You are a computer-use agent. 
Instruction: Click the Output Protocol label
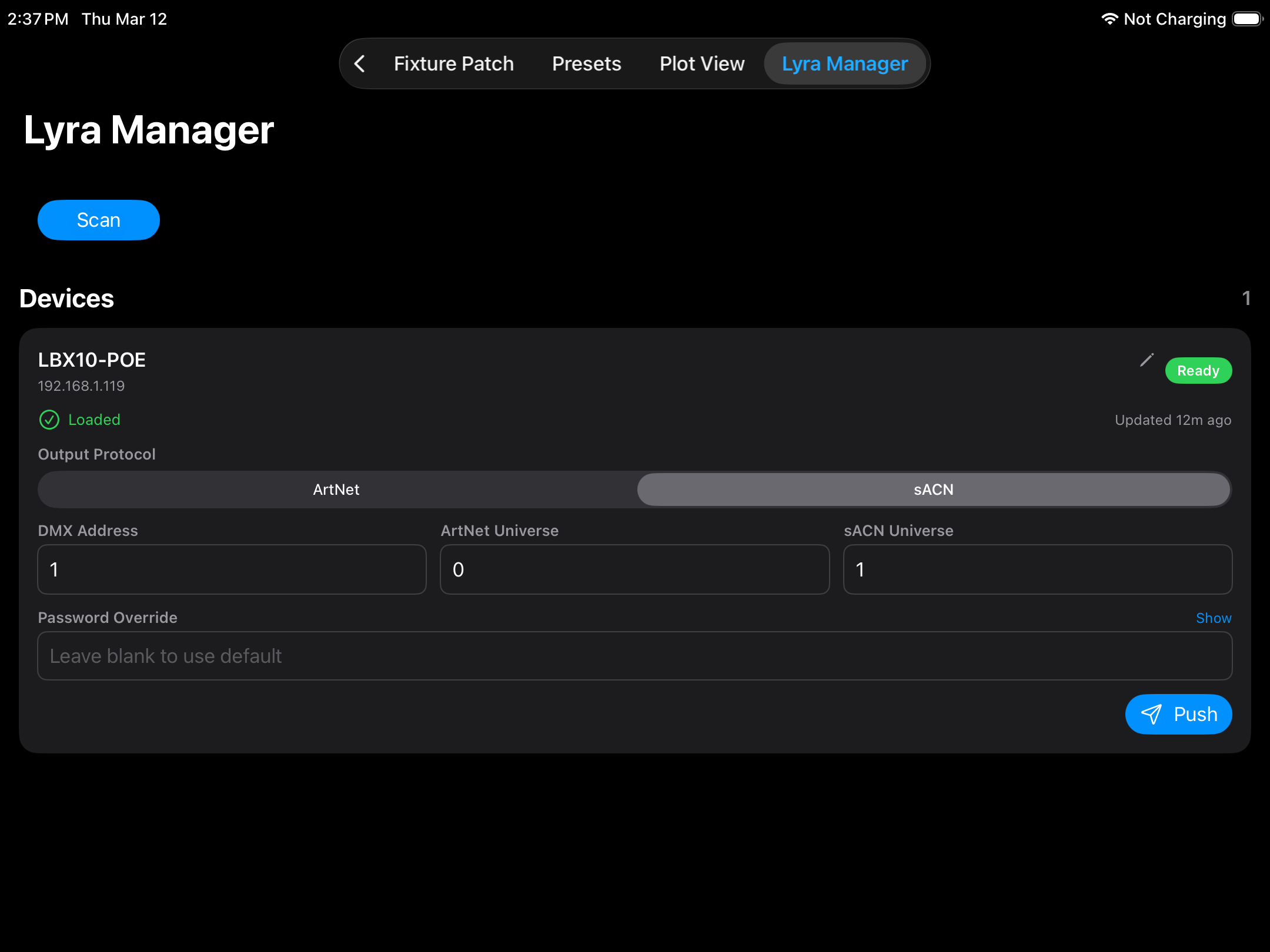[x=96, y=454]
